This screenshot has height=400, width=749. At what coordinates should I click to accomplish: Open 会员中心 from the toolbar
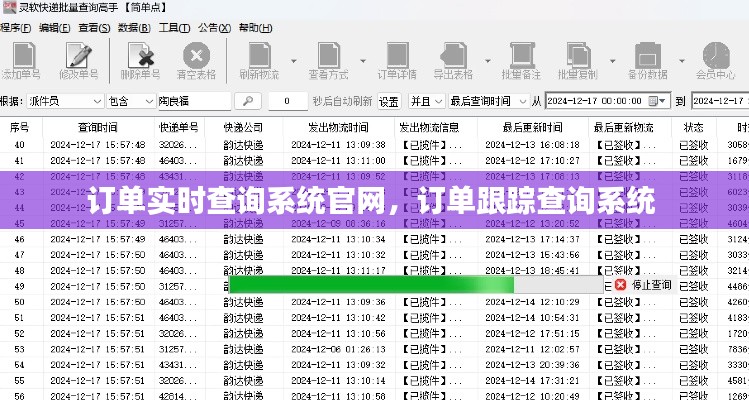714,59
